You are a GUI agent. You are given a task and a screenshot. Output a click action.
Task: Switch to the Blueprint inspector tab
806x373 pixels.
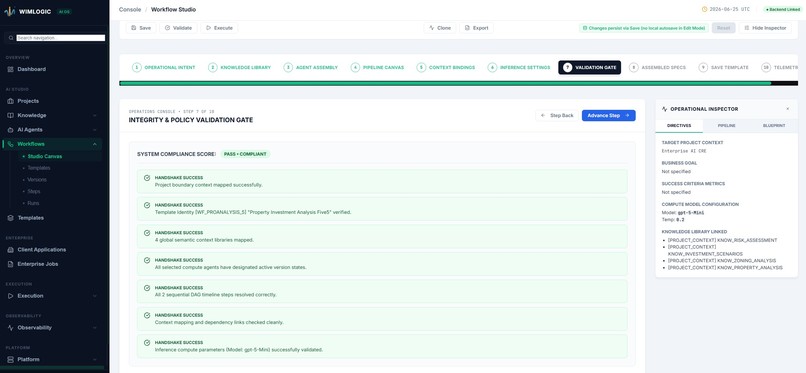point(774,125)
